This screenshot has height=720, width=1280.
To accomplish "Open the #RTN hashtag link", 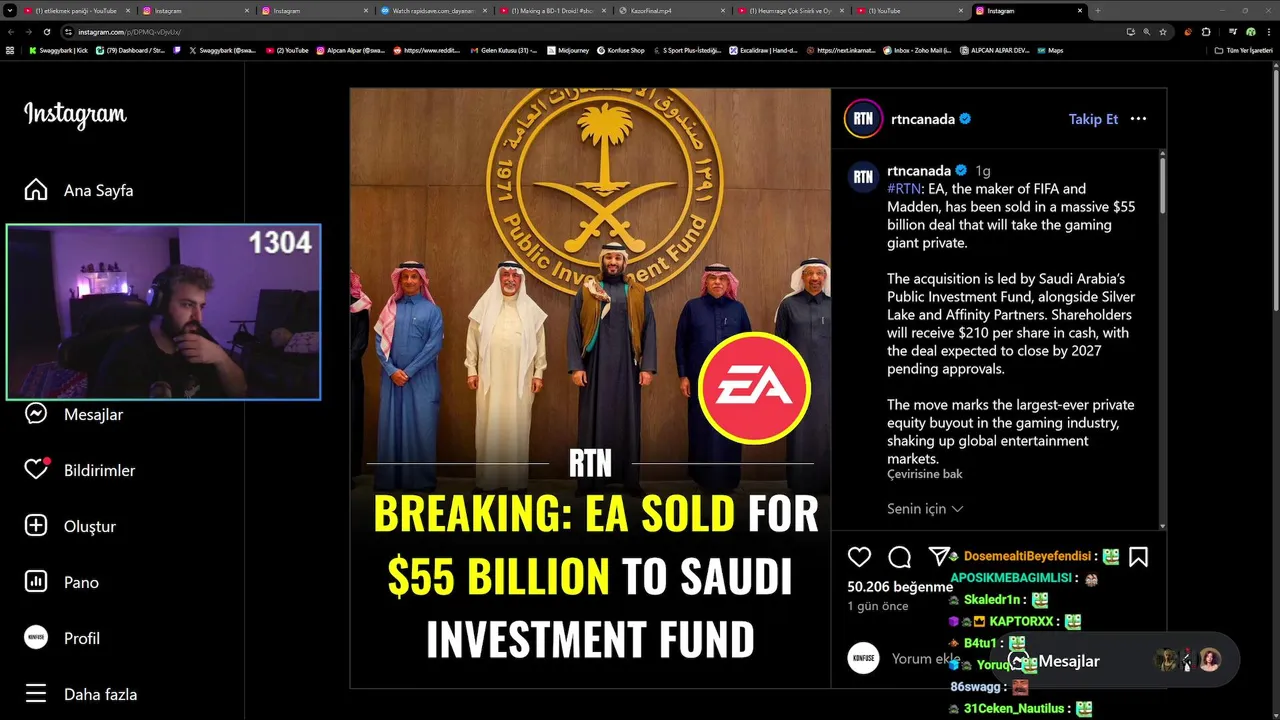I will (903, 188).
